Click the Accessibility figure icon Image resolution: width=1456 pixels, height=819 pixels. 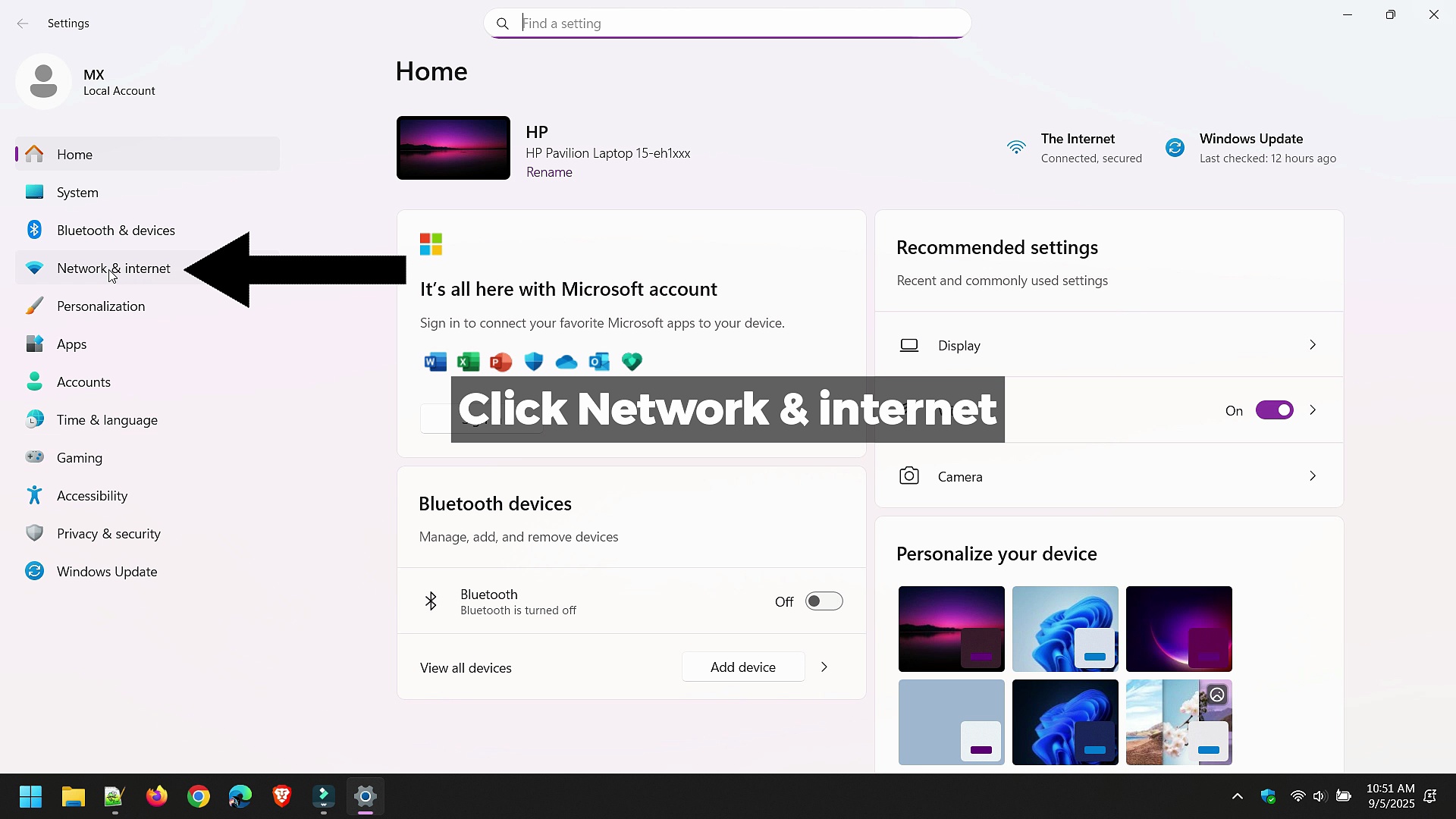34,495
